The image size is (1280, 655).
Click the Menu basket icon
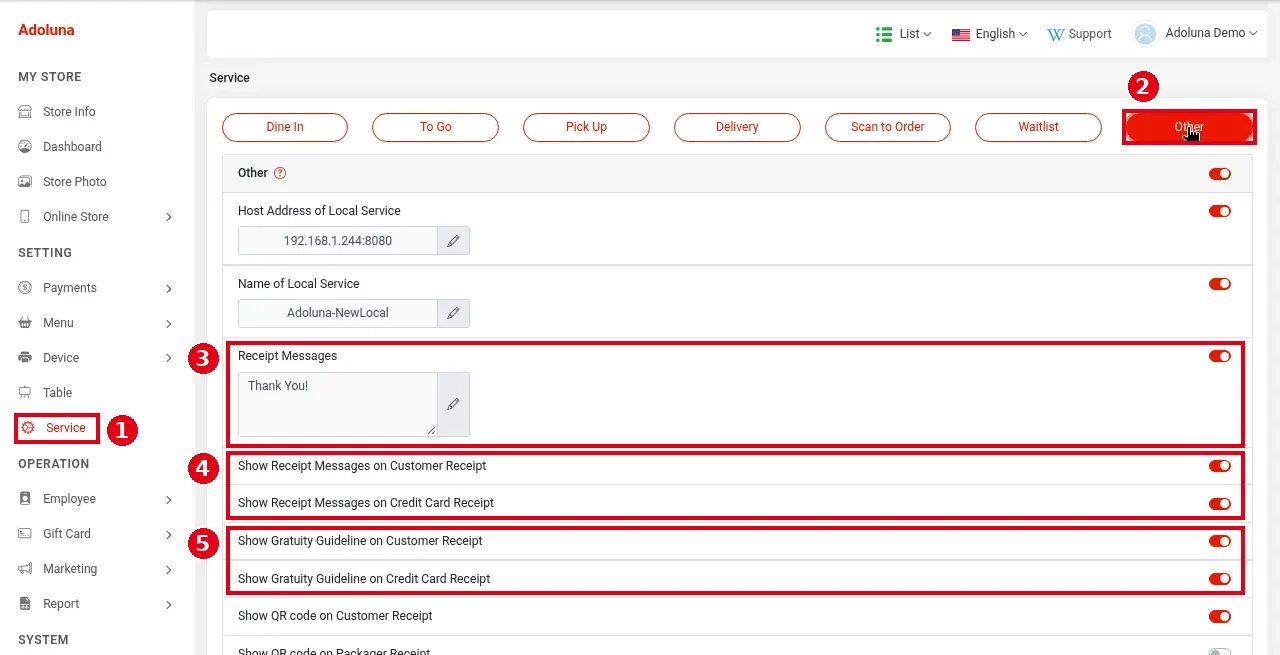pyautogui.click(x=25, y=323)
